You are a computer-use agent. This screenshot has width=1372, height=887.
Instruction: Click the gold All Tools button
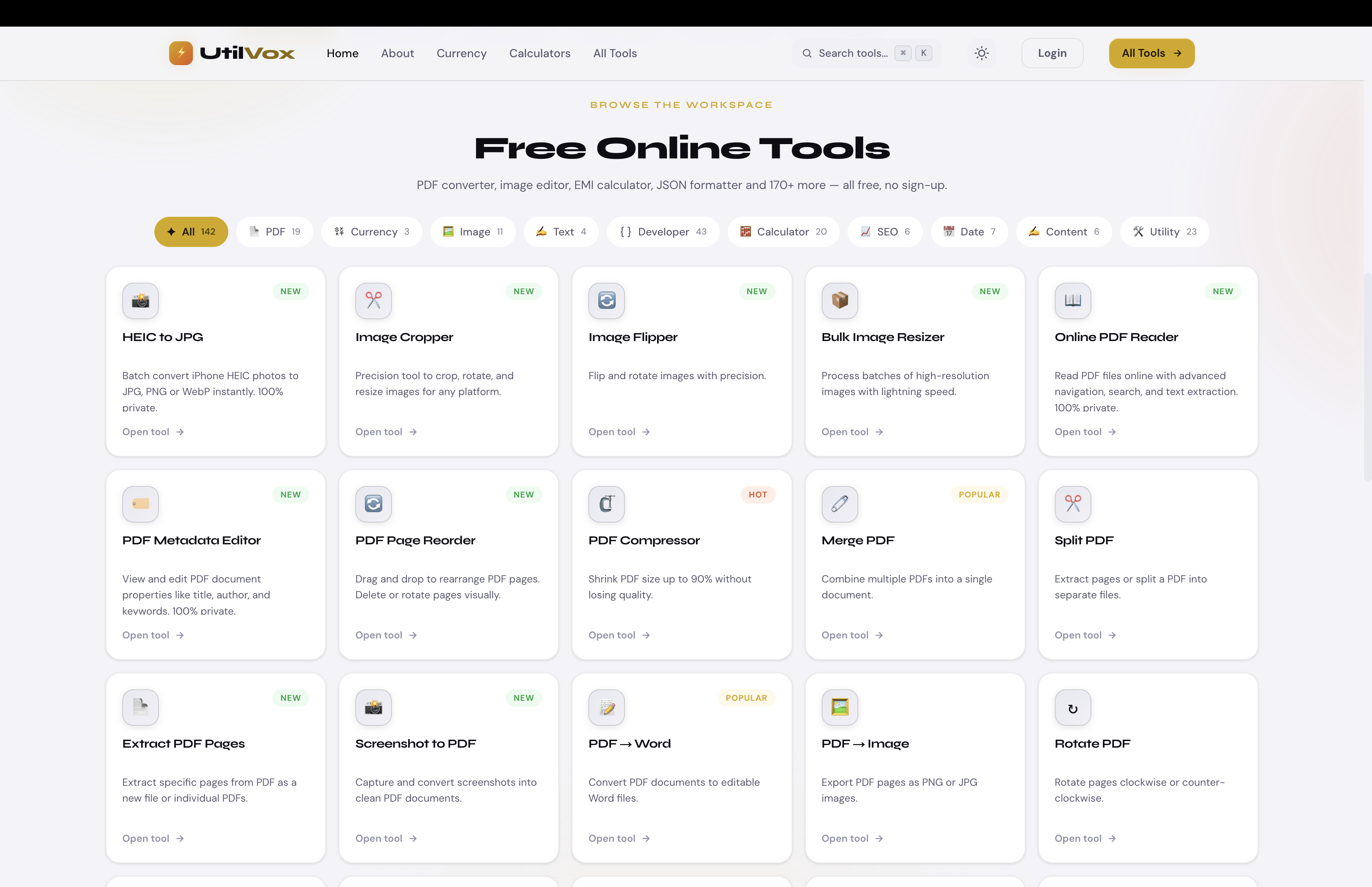(1152, 53)
